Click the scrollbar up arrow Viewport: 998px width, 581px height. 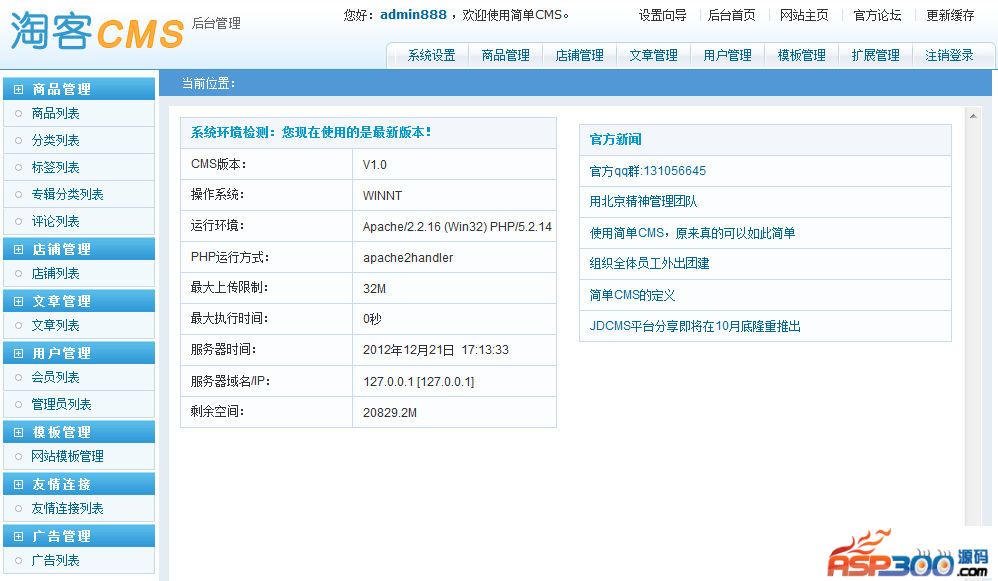[x=973, y=116]
